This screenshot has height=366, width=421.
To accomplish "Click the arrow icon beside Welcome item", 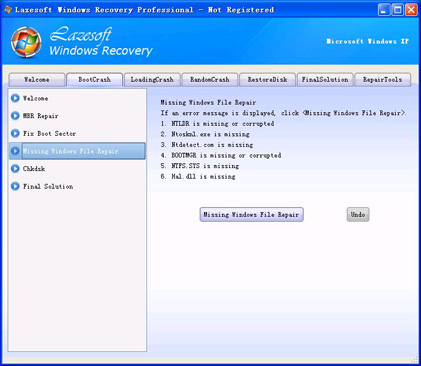I will 15,98.
